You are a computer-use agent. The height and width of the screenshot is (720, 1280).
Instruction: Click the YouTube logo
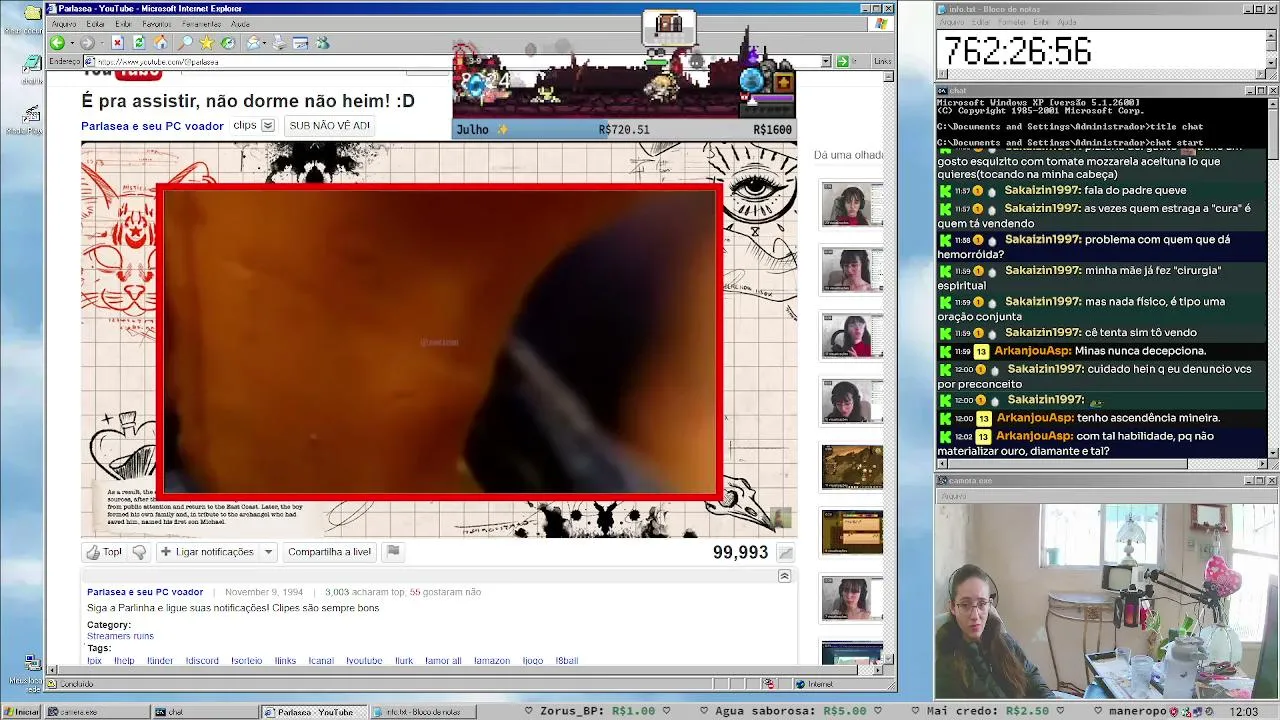(122, 73)
